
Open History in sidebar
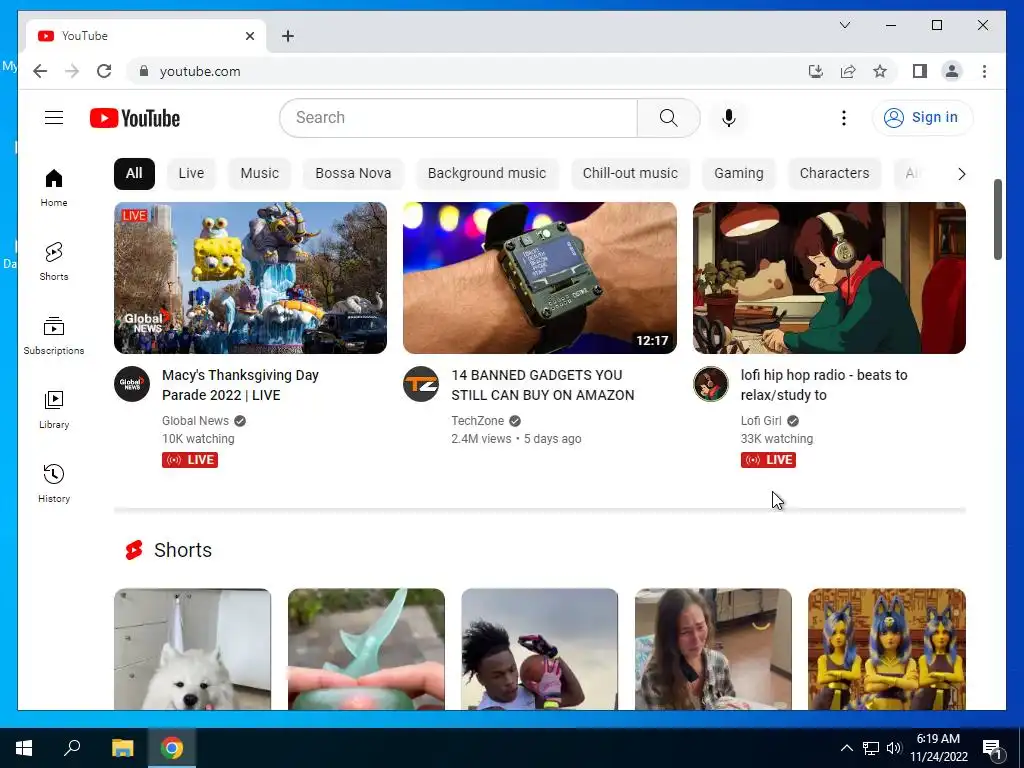[x=54, y=483]
